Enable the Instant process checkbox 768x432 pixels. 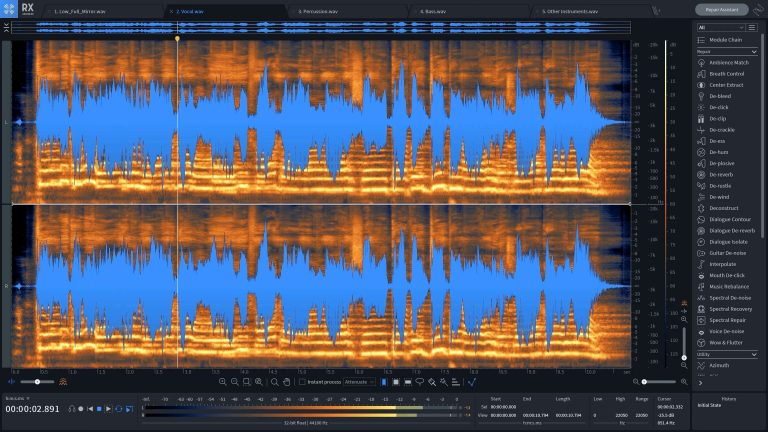tap(303, 381)
